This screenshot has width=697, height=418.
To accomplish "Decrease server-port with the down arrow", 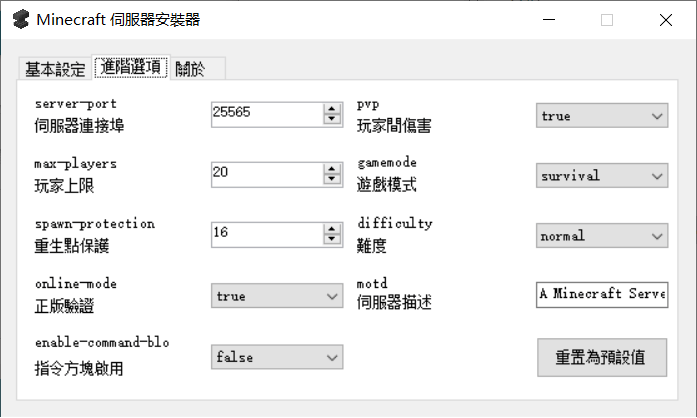I will tap(332, 120).
